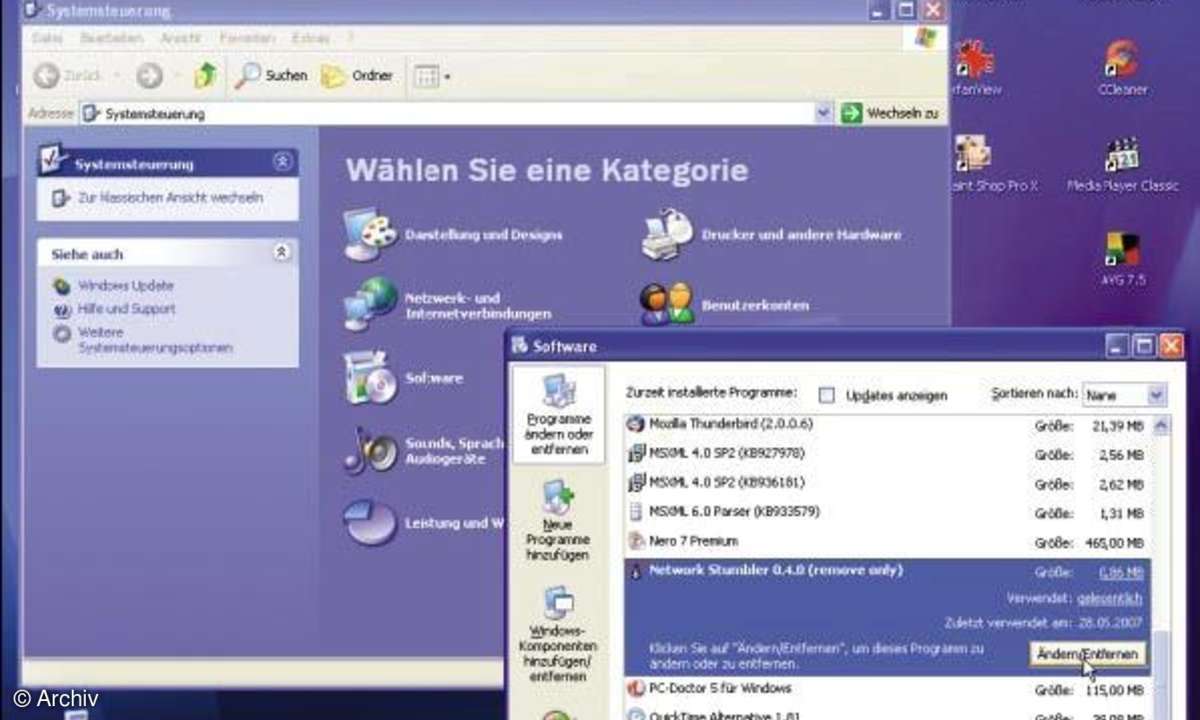Open the Datei menu
Image resolution: width=1200 pixels, height=720 pixels.
tap(46, 37)
